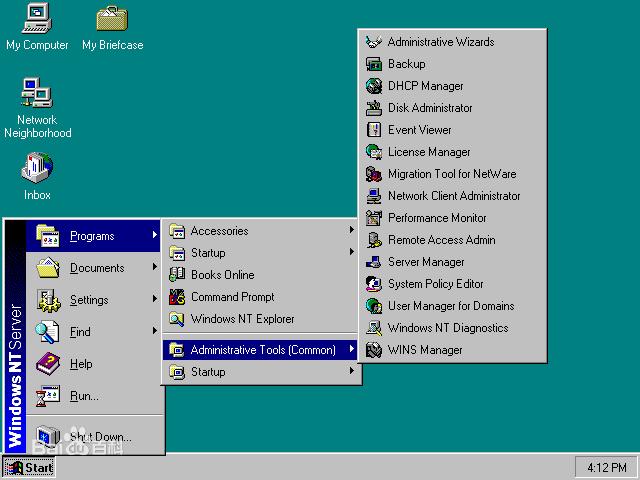Launch Server Manager from its label
This screenshot has width=640, height=480.
[x=426, y=262]
